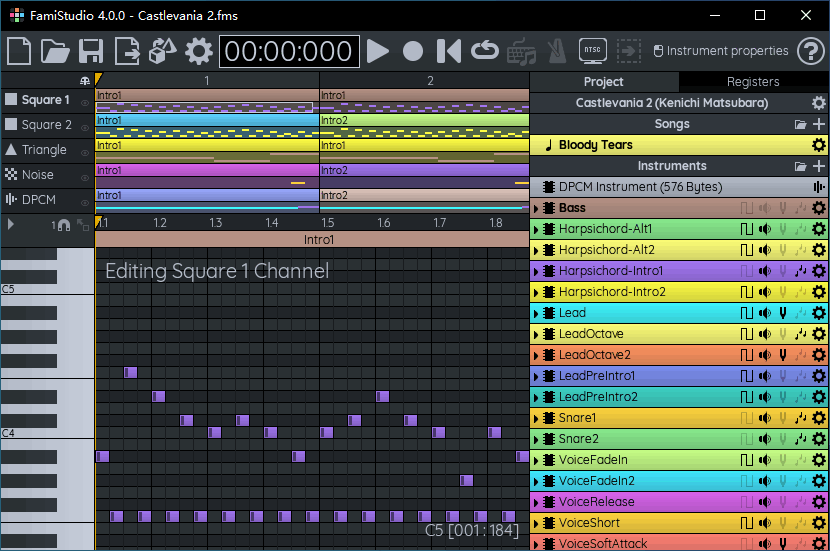Edit the Lead instrument volume envelope
Image resolution: width=830 pixels, height=551 pixels.
click(764, 313)
